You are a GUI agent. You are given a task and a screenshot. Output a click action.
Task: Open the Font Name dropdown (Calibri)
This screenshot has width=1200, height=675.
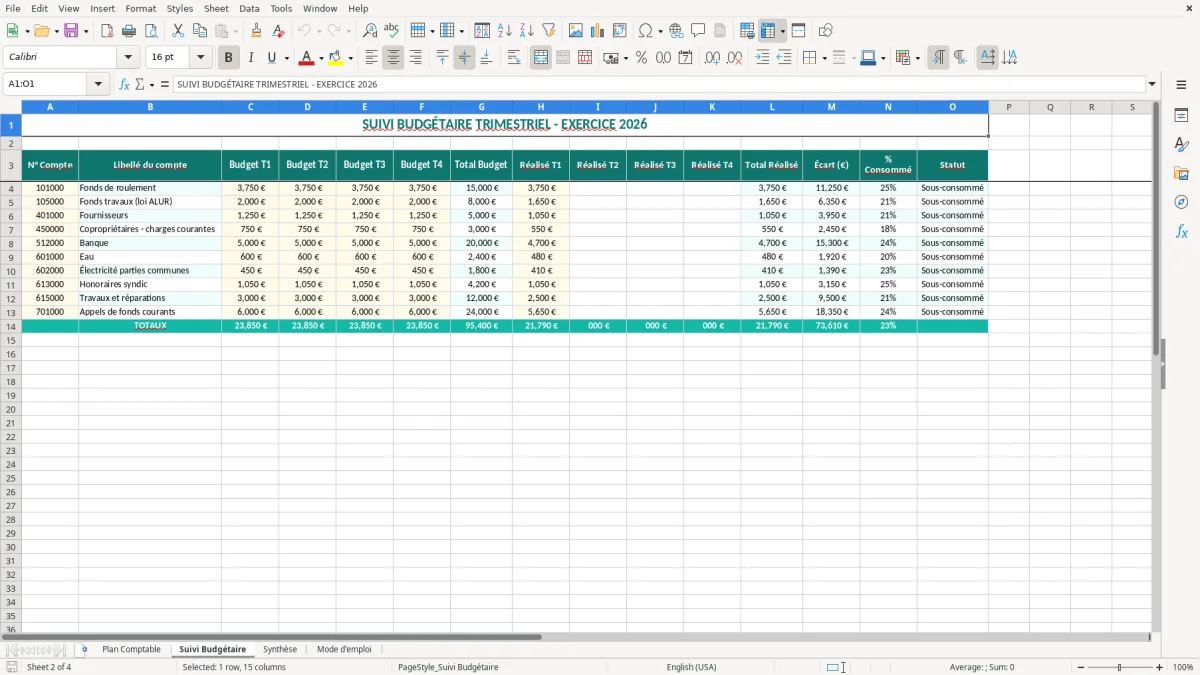(128, 58)
